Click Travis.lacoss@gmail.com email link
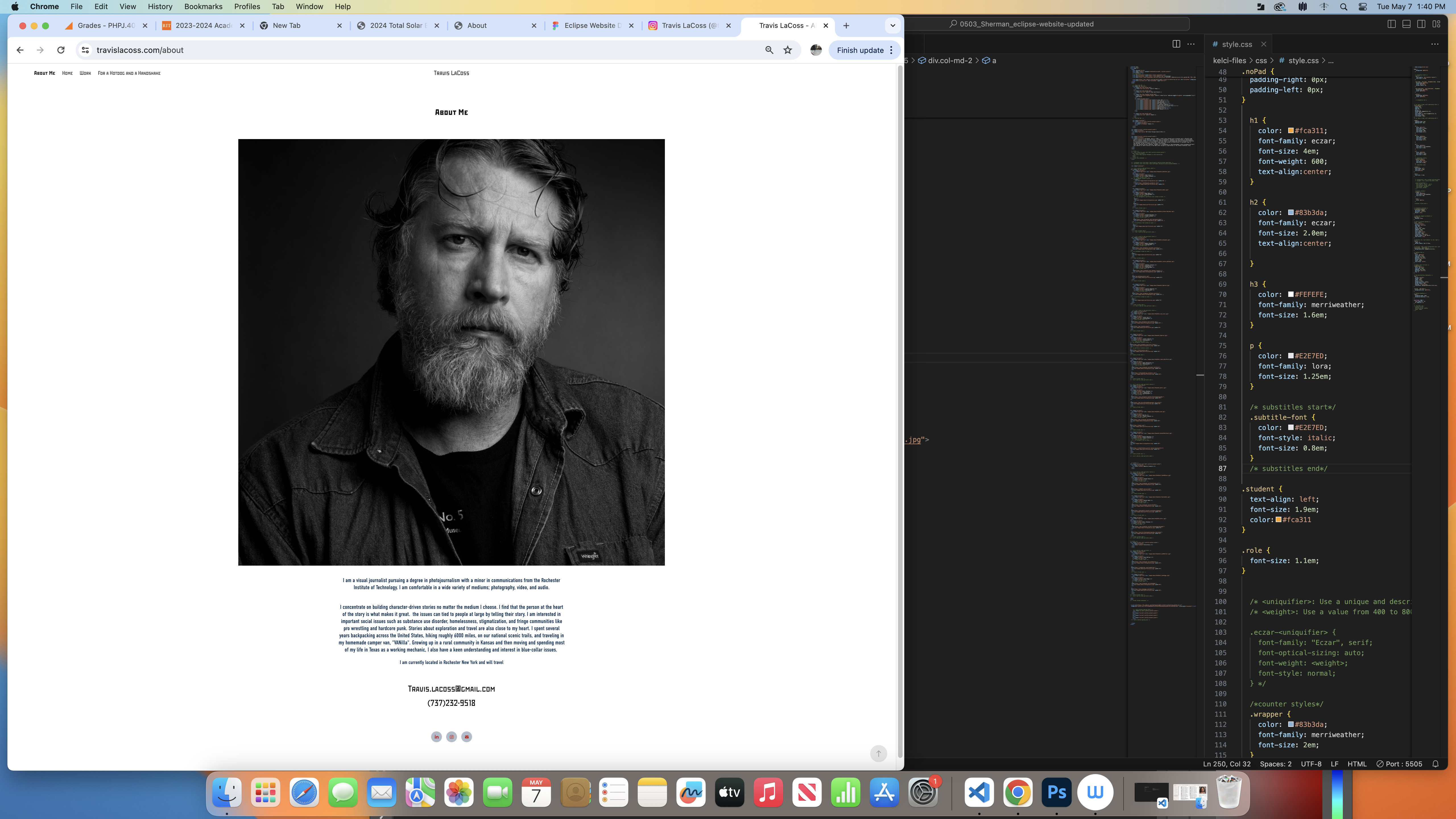 pyautogui.click(x=451, y=689)
